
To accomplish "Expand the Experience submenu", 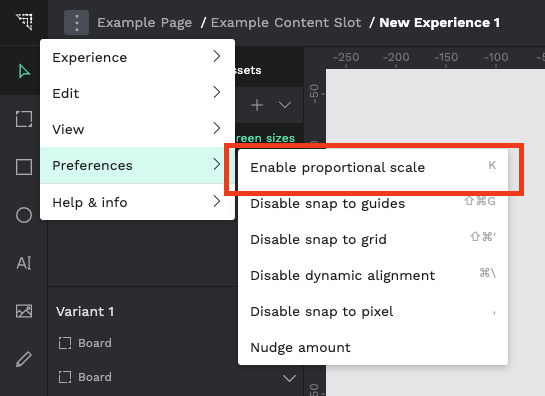I will coord(137,57).
